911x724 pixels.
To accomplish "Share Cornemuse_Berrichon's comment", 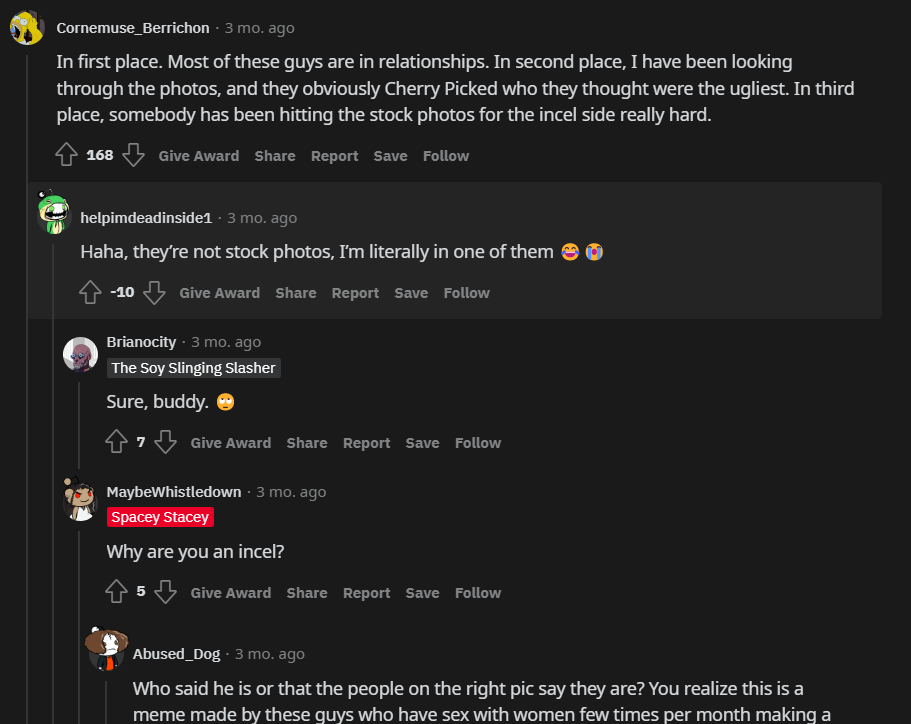I will coord(275,156).
